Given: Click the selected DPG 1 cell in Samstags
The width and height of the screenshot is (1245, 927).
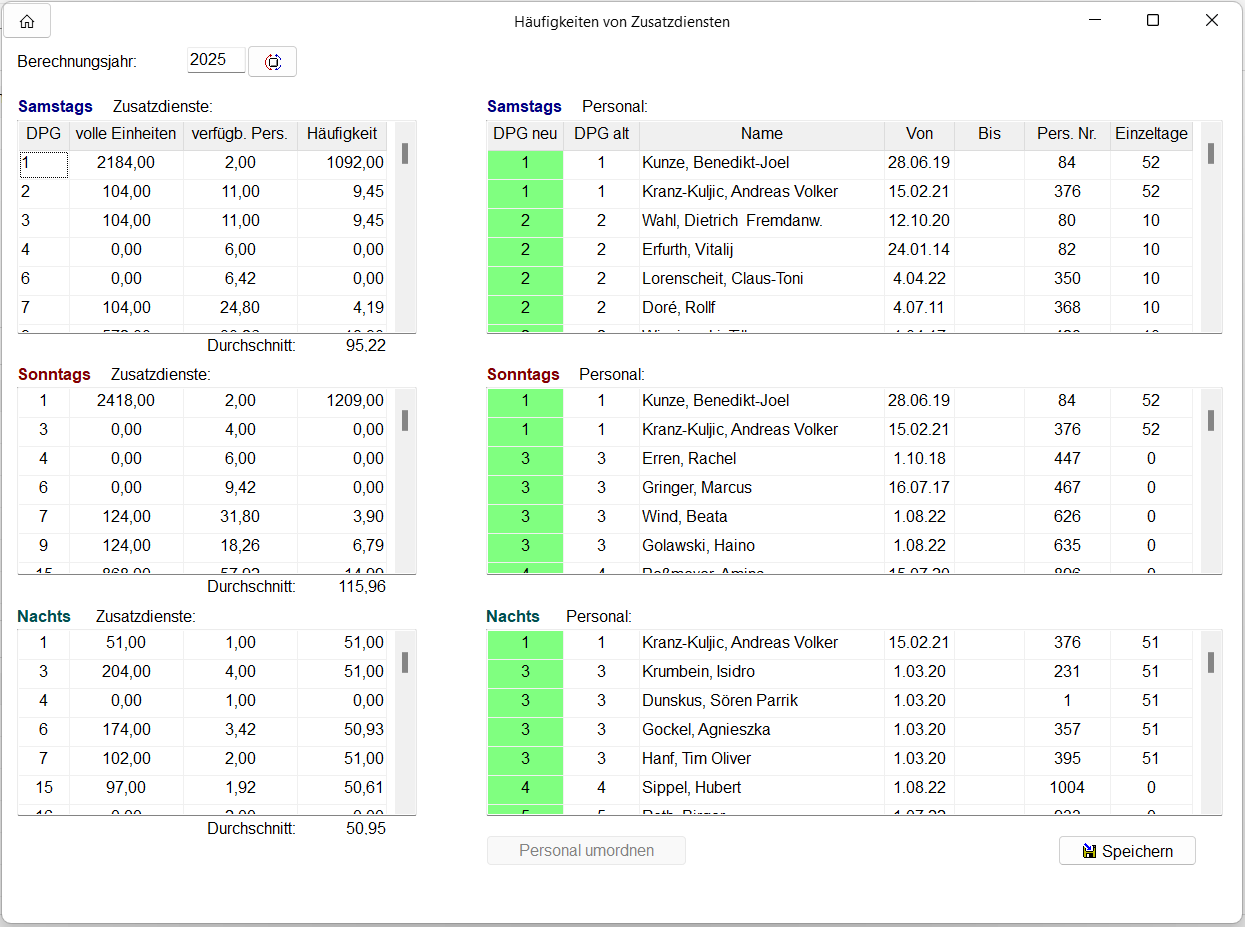Looking at the screenshot, I should [43, 163].
